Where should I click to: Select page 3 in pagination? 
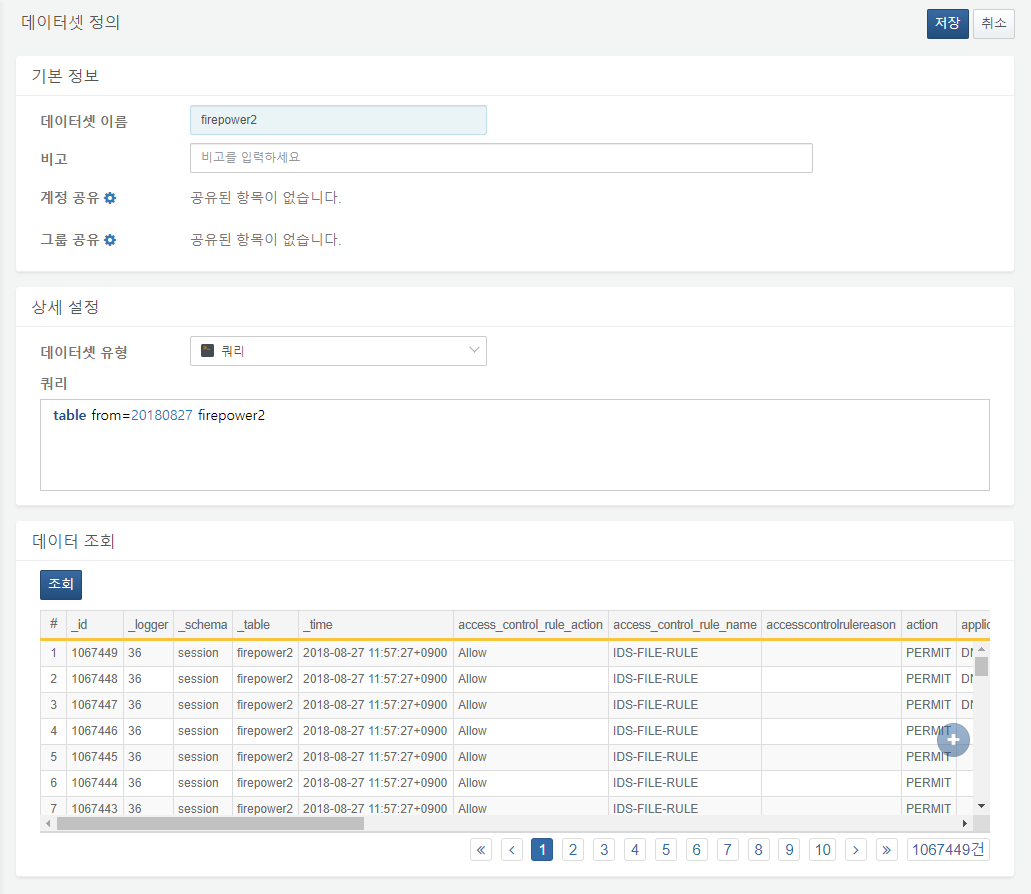click(604, 850)
